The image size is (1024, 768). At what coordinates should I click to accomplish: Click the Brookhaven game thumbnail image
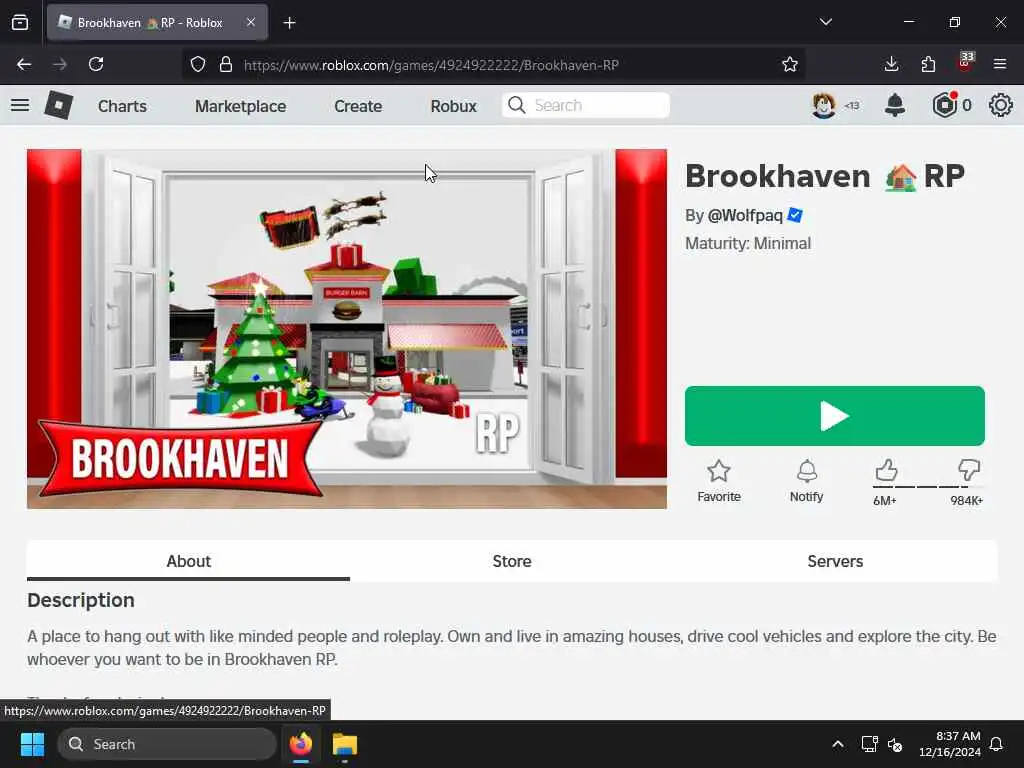pyautogui.click(x=347, y=328)
